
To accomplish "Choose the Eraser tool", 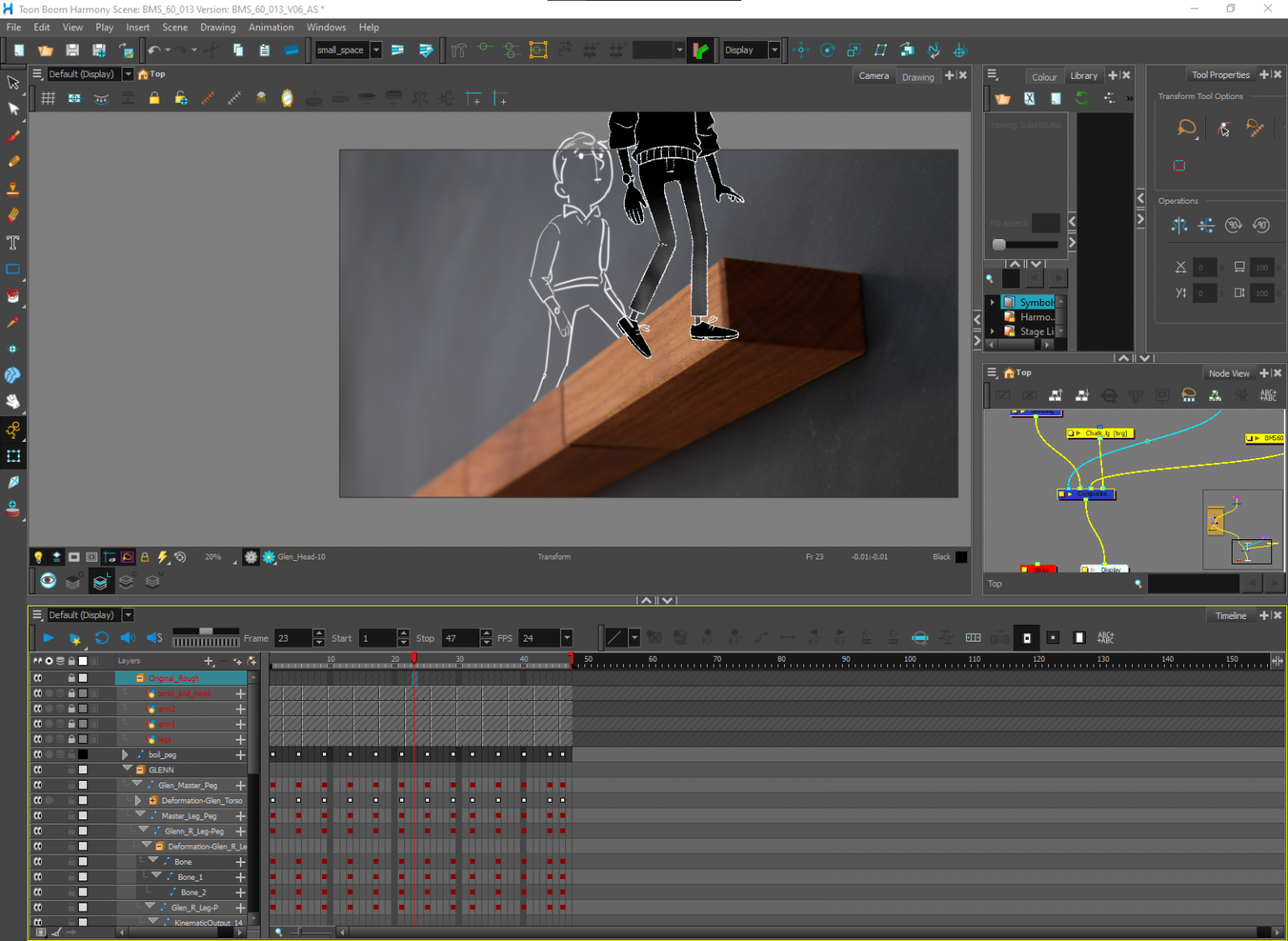I will pyautogui.click(x=13, y=216).
